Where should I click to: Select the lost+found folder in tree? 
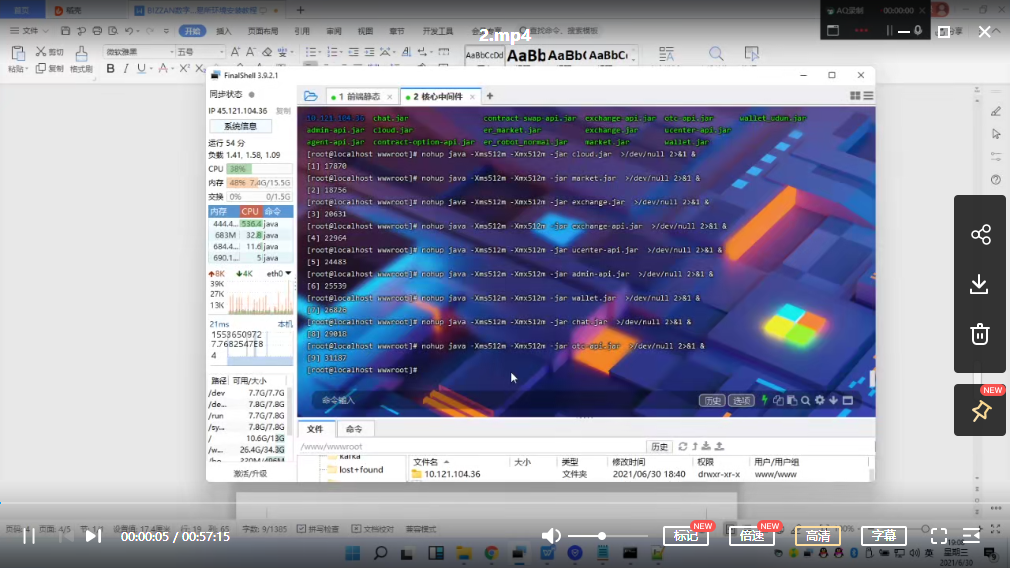tap(361, 469)
